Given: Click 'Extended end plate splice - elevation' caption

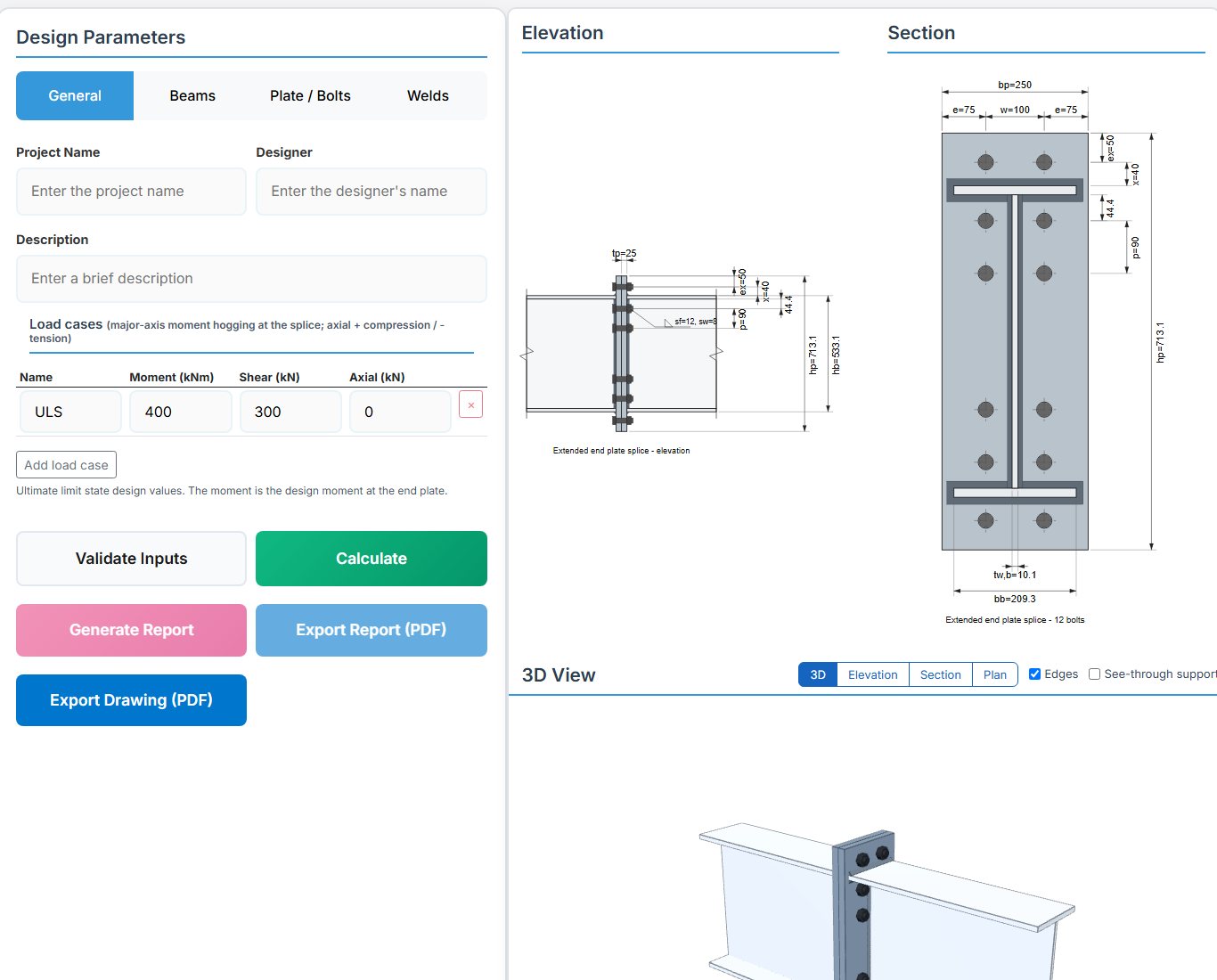Looking at the screenshot, I should pyautogui.click(x=621, y=451).
